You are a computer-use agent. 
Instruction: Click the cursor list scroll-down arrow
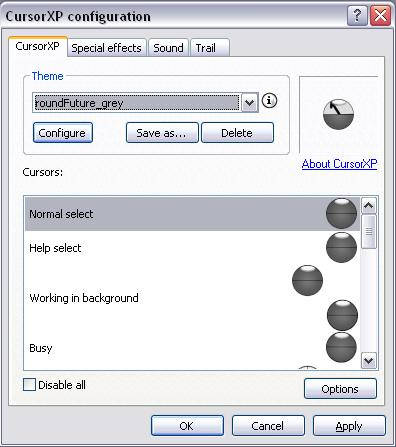(369, 360)
